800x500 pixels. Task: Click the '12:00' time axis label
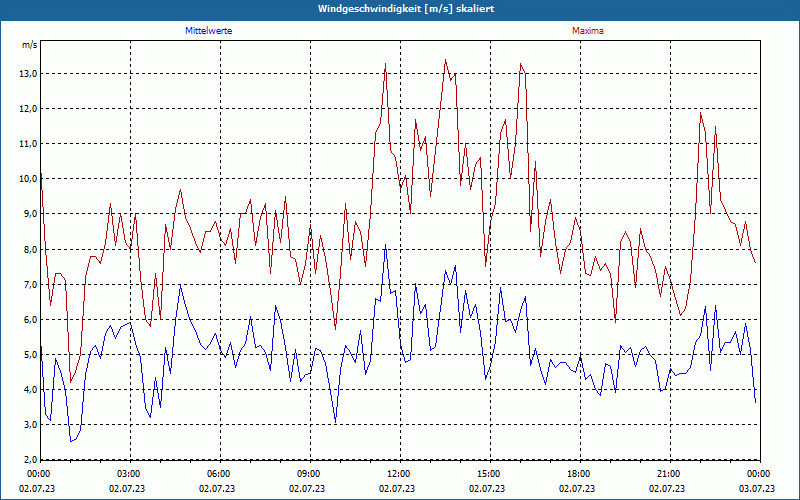click(398, 474)
